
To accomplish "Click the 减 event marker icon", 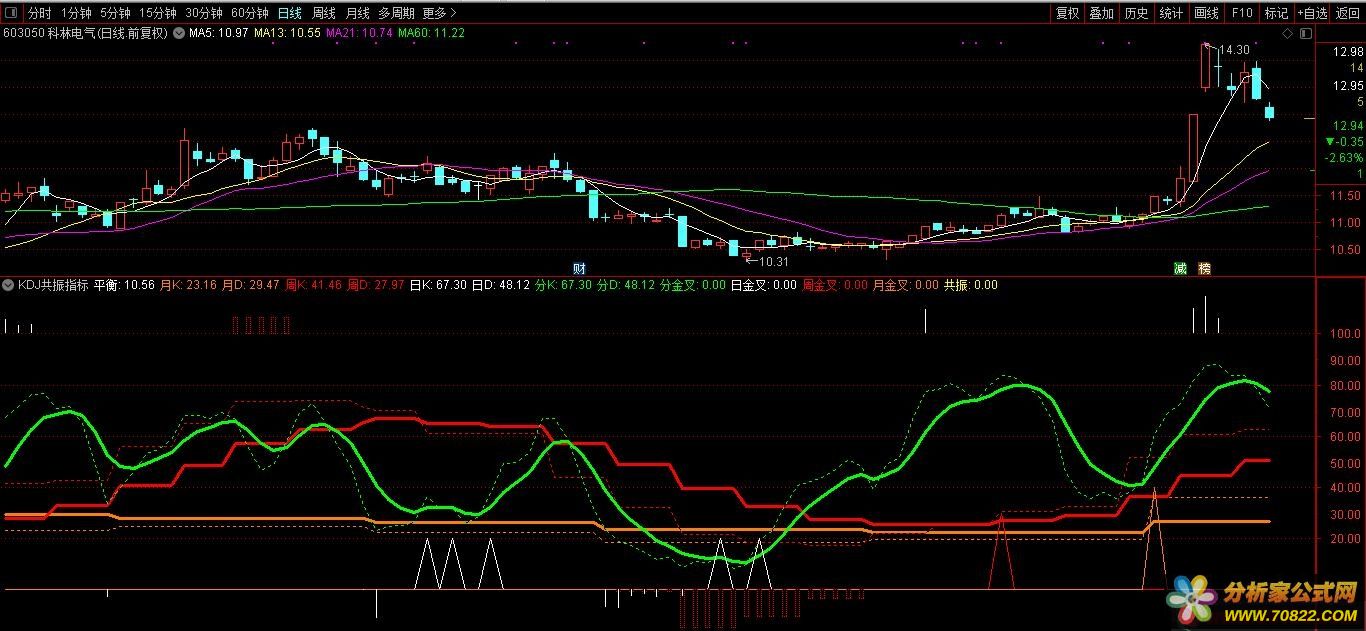I will click(x=1181, y=269).
